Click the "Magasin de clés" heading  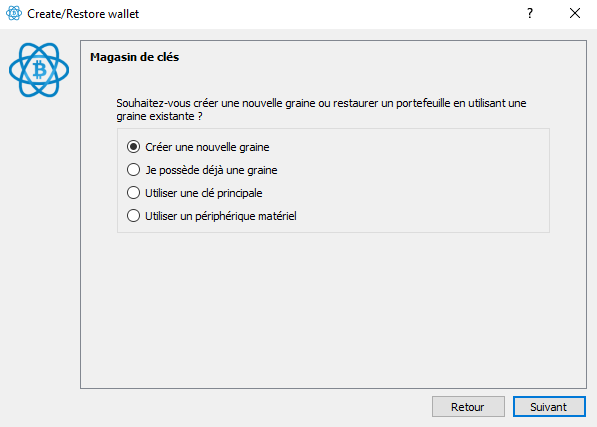coord(134,57)
